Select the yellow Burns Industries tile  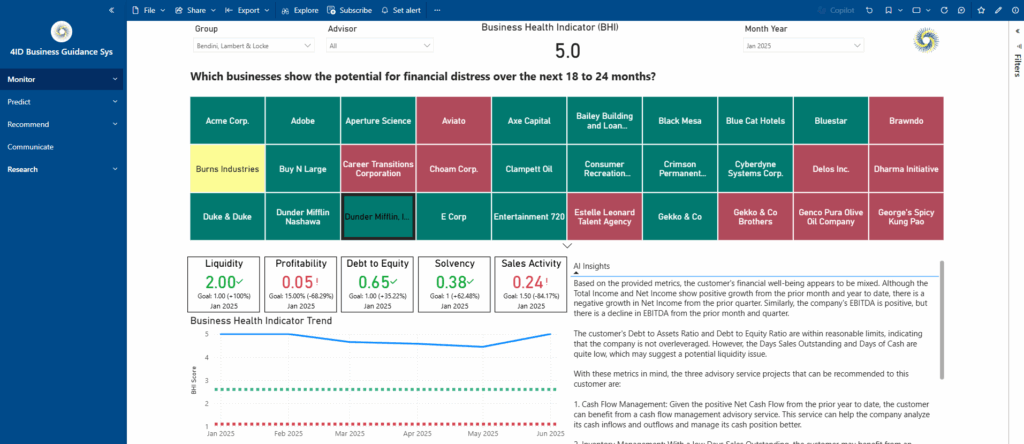[227, 168]
